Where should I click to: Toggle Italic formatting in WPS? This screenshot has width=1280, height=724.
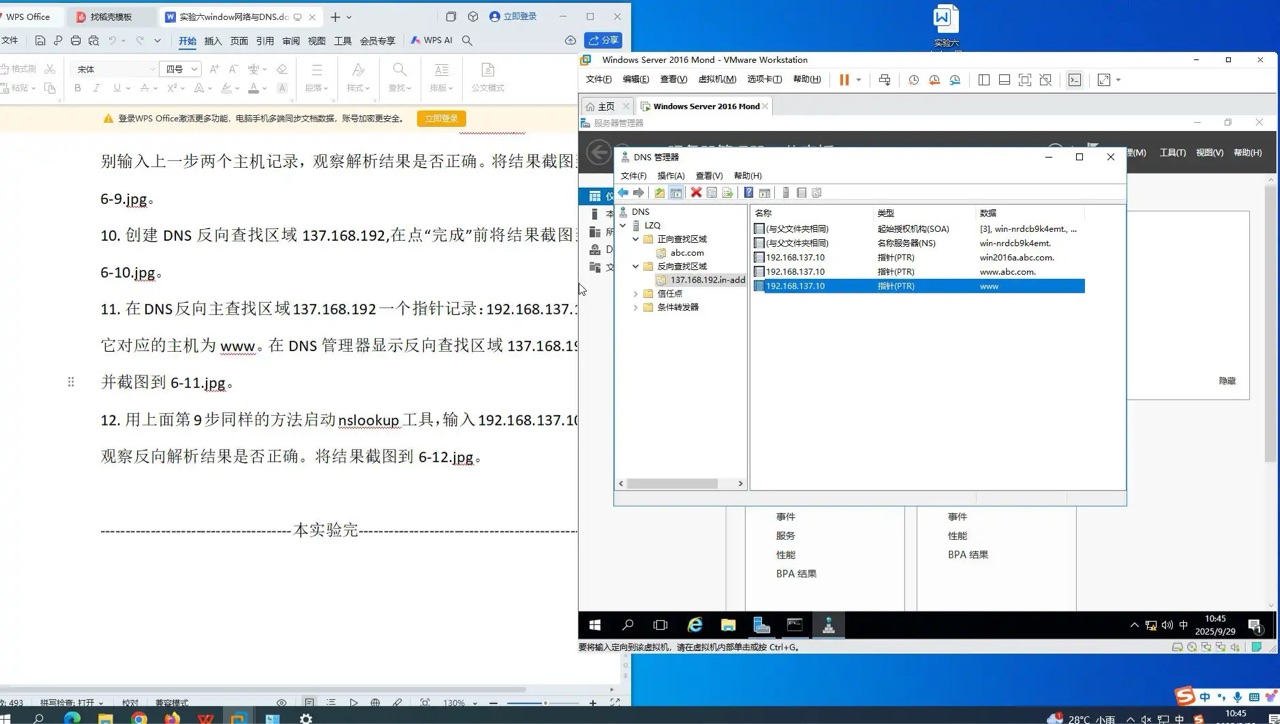click(96, 88)
